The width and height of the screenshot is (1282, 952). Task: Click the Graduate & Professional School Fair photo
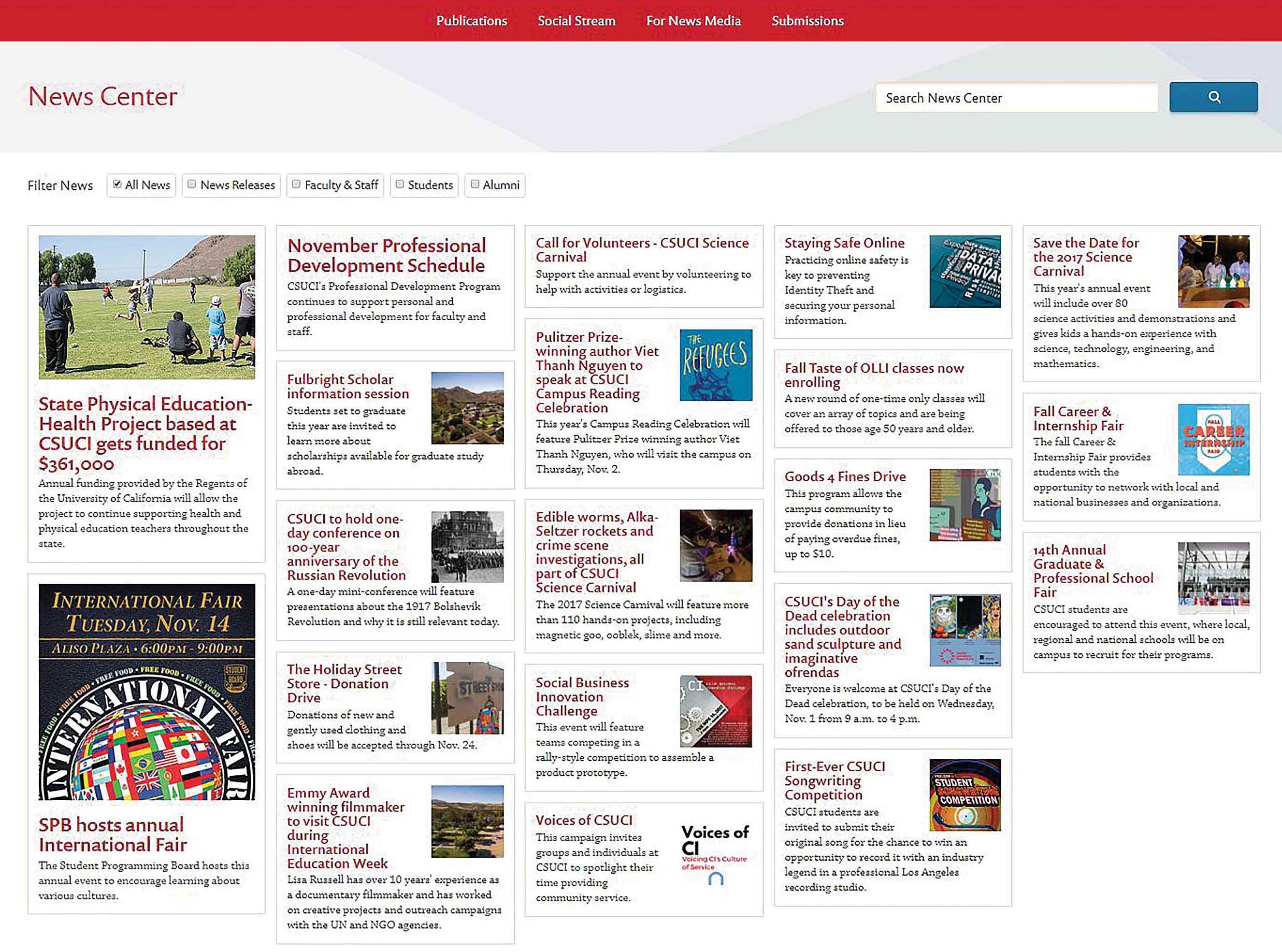(x=1214, y=578)
